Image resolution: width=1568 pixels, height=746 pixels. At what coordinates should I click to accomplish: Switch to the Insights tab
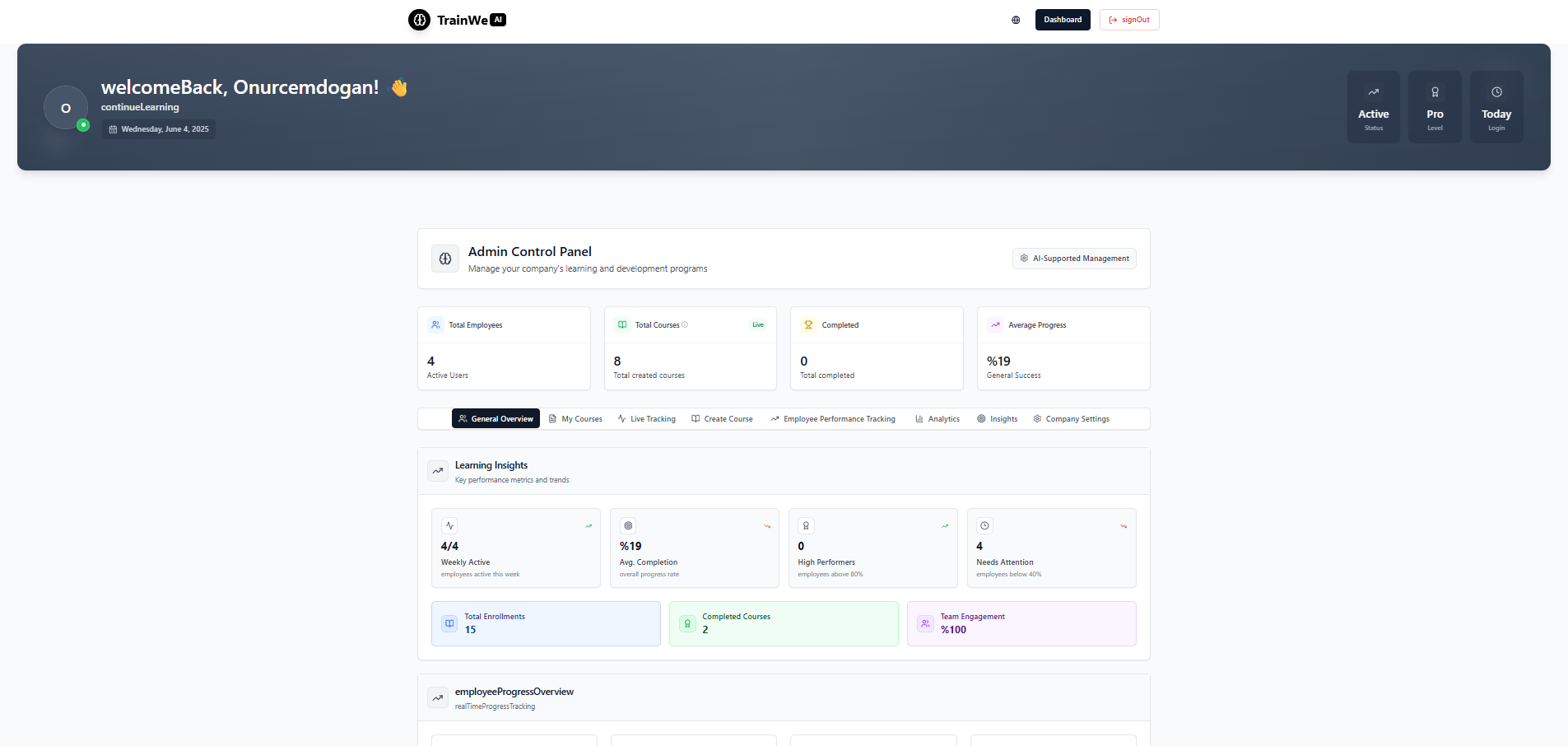(998, 419)
